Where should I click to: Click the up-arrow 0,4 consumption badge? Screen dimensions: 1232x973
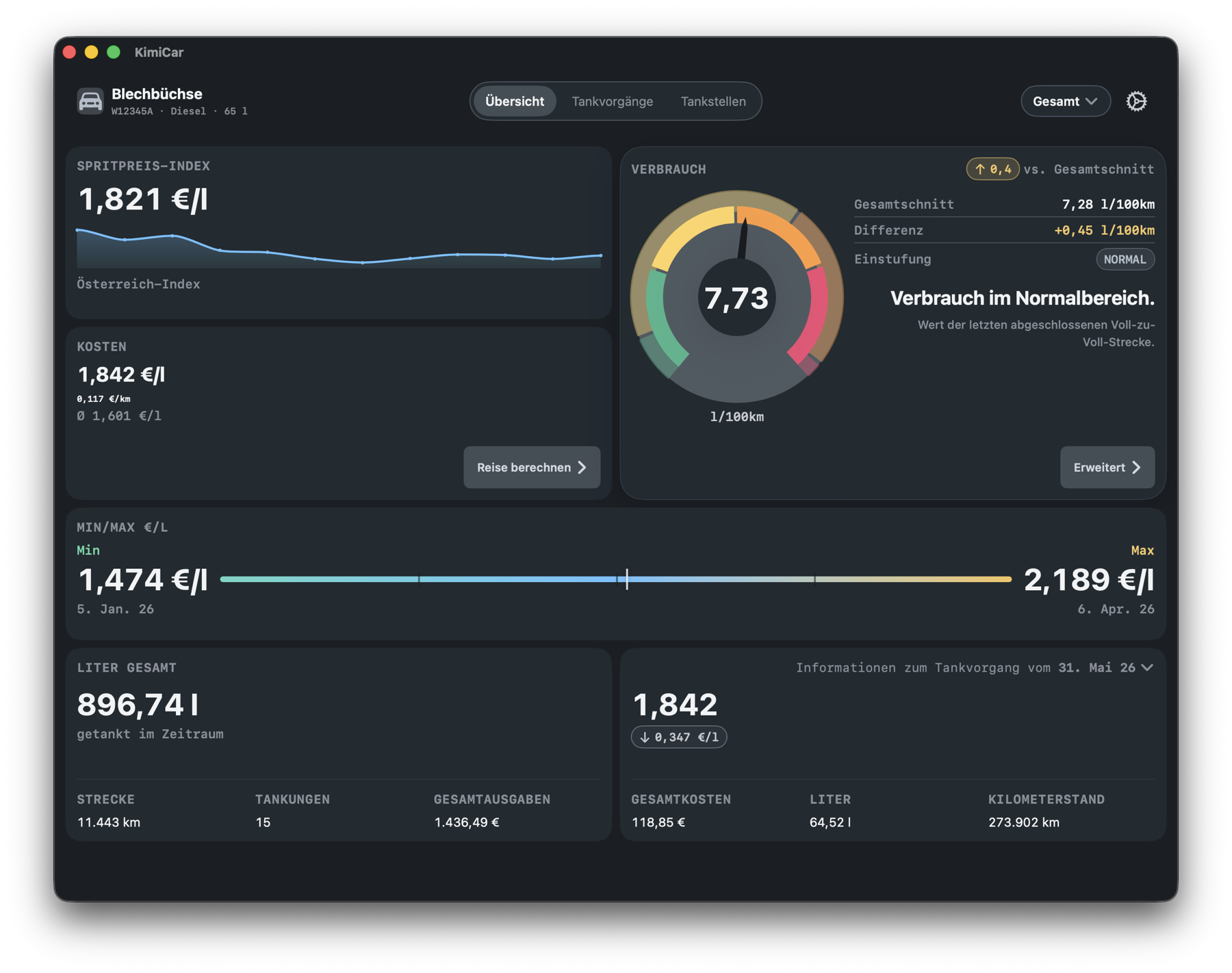(x=992, y=168)
